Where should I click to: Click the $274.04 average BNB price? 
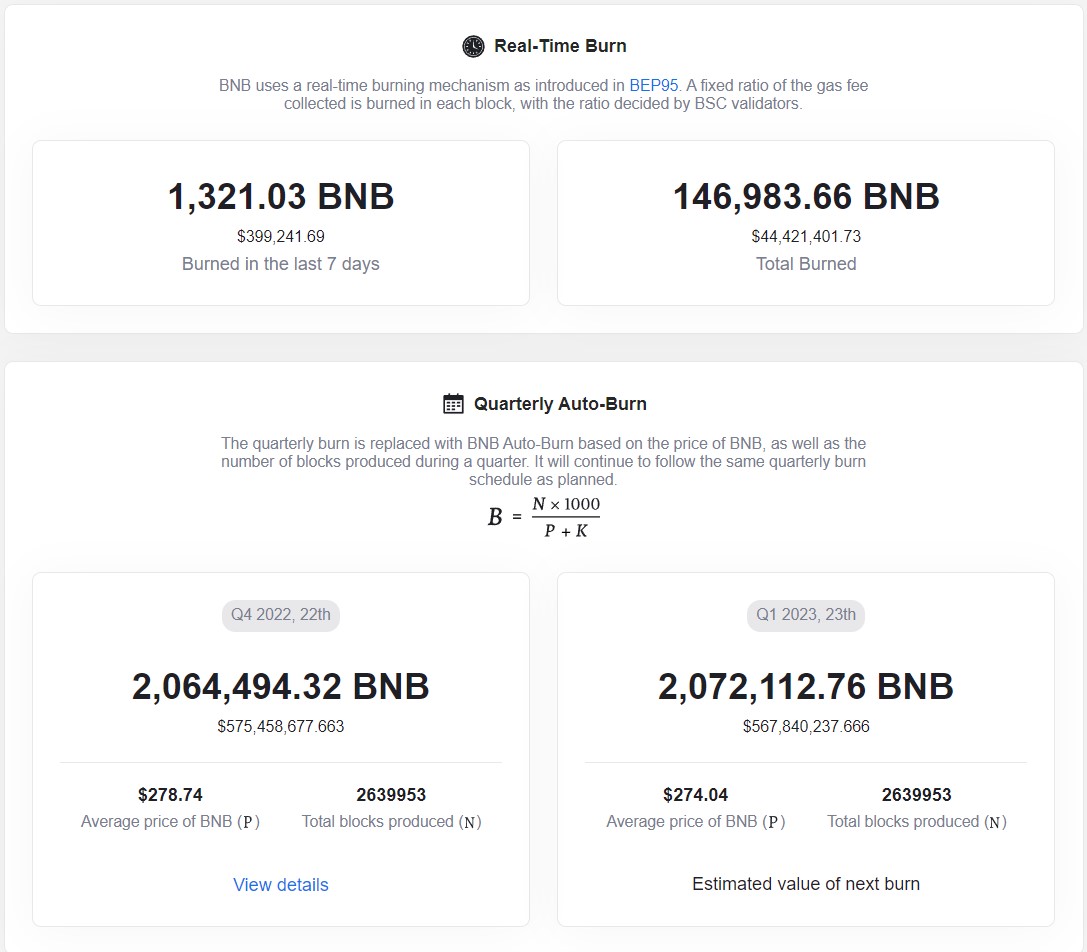pos(695,795)
